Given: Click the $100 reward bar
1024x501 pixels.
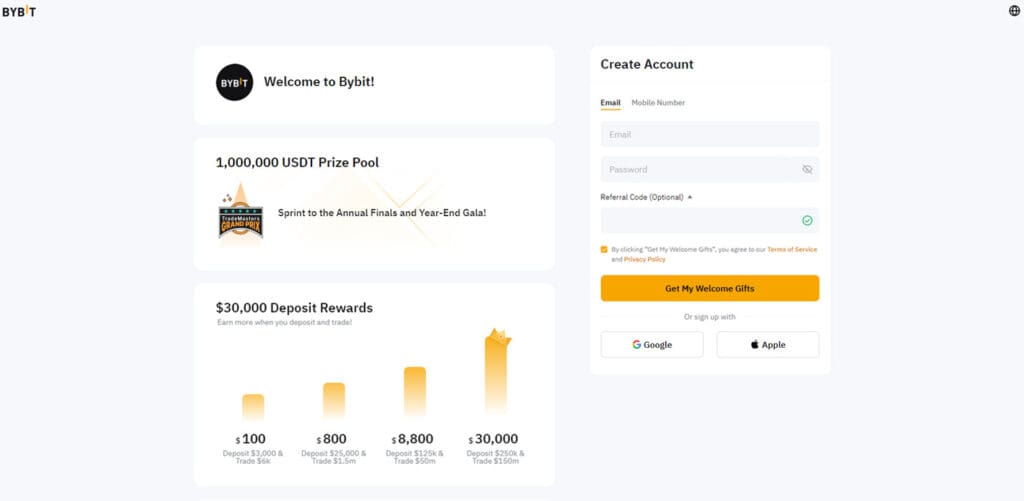Looking at the screenshot, I should [x=253, y=407].
